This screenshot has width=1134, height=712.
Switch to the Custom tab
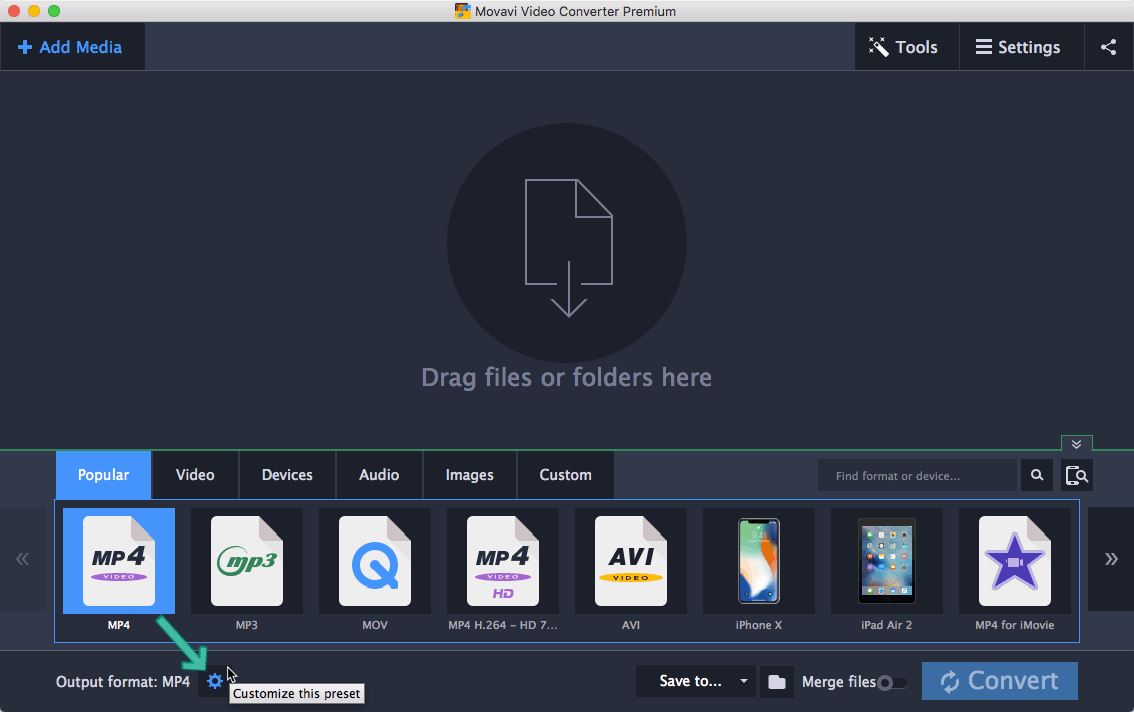click(x=566, y=475)
